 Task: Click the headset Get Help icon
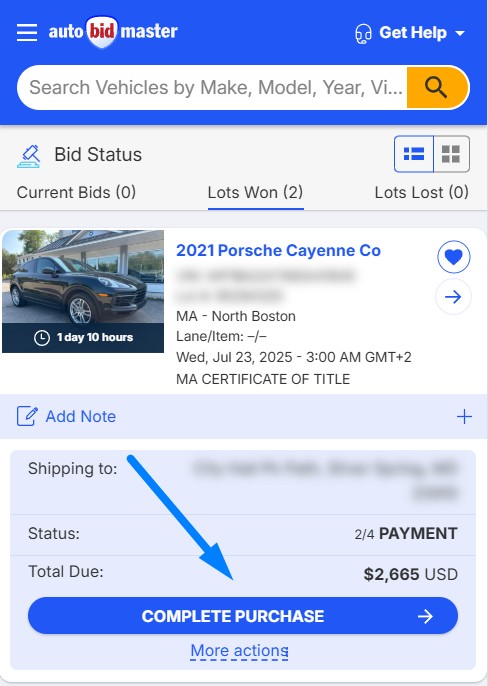point(363,33)
